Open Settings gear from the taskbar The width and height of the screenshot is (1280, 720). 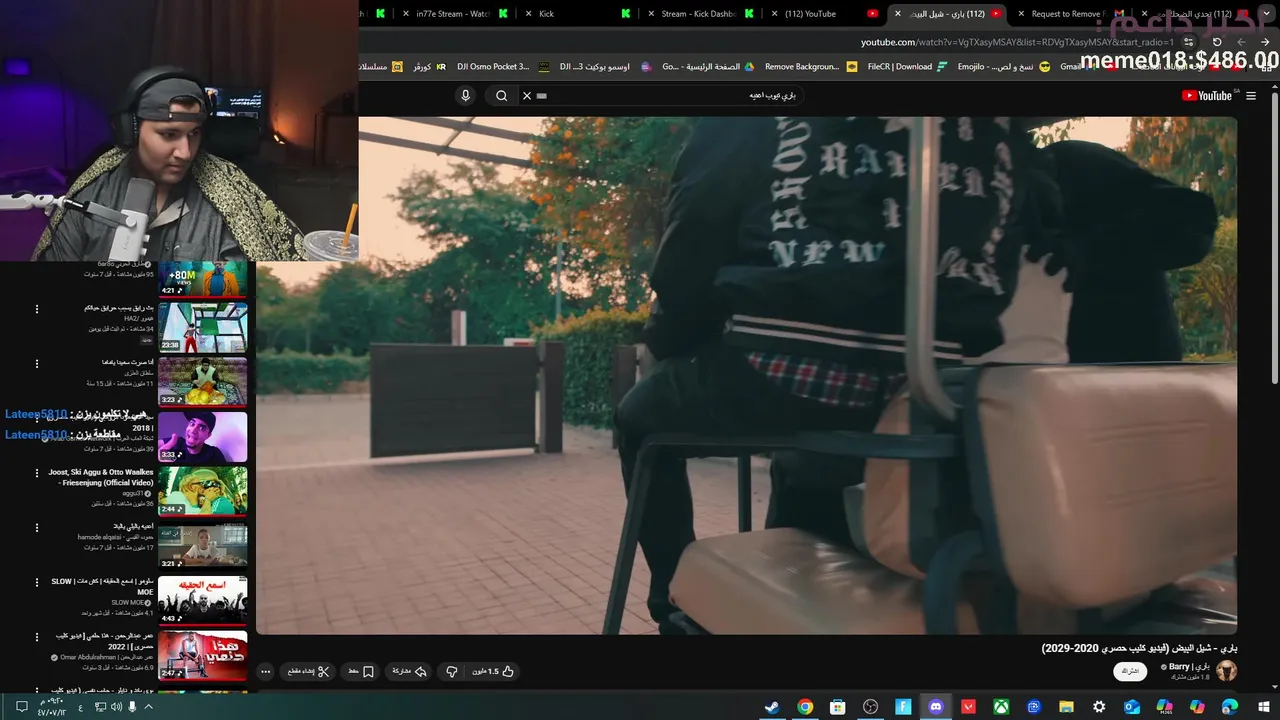(1099, 707)
